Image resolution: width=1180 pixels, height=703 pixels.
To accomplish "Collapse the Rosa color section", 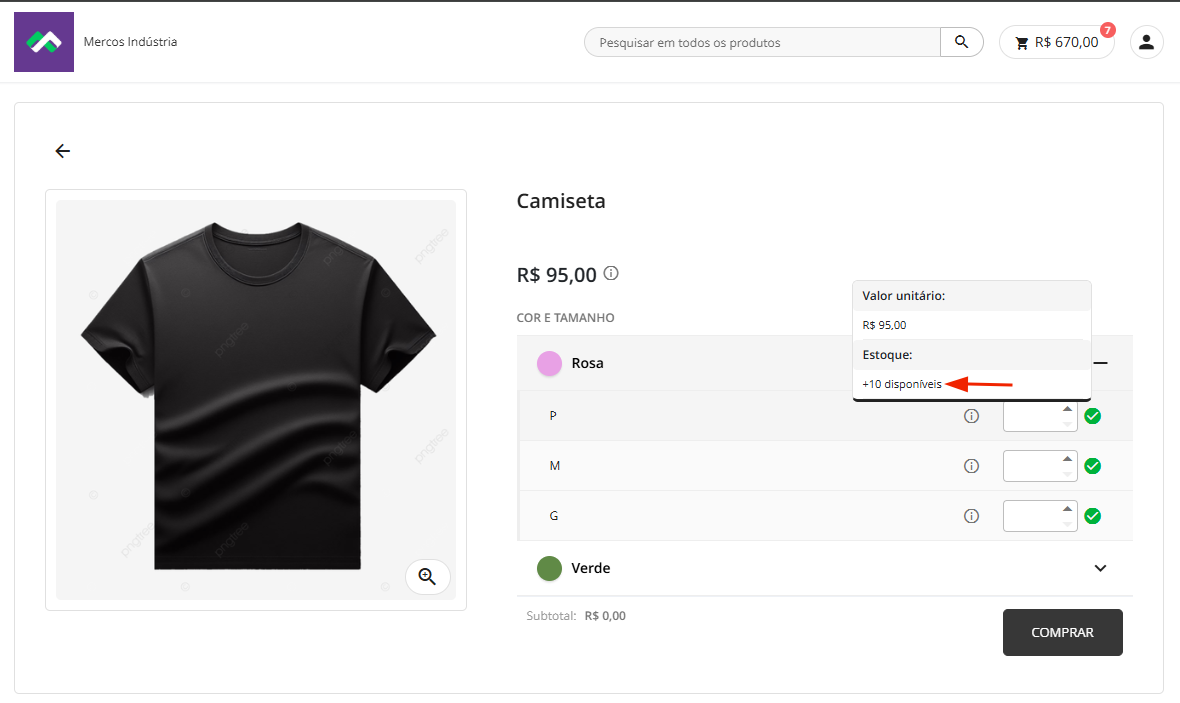I will [1101, 363].
